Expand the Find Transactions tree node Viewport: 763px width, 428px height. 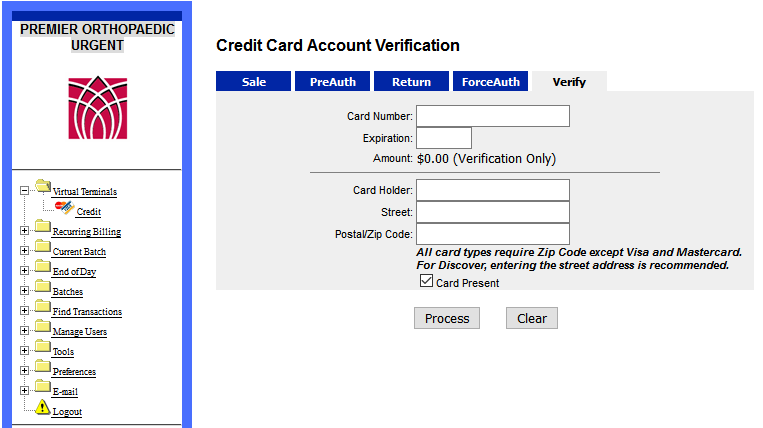pyautogui.click(x=24, y=310)
